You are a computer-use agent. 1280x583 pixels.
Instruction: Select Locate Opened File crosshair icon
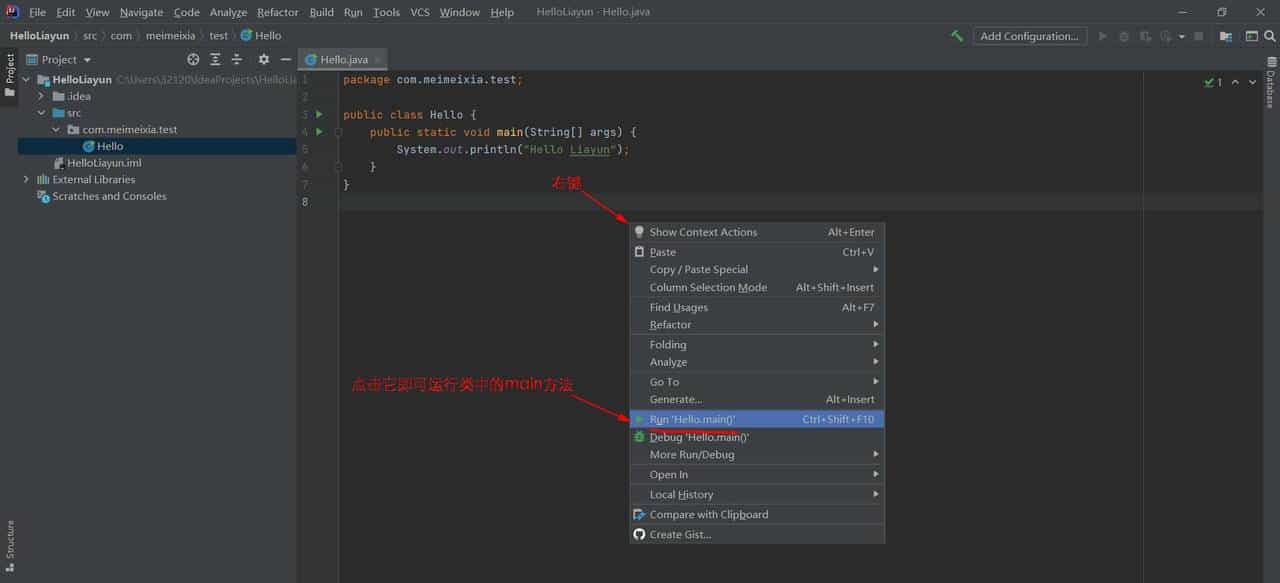[193, 59]
